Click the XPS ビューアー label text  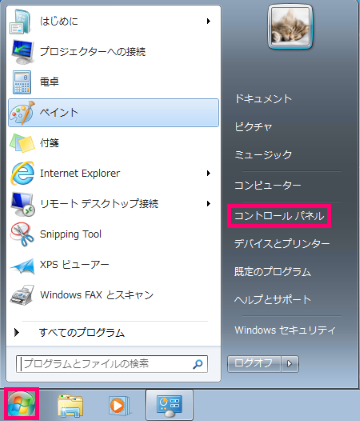pos(74,265)
